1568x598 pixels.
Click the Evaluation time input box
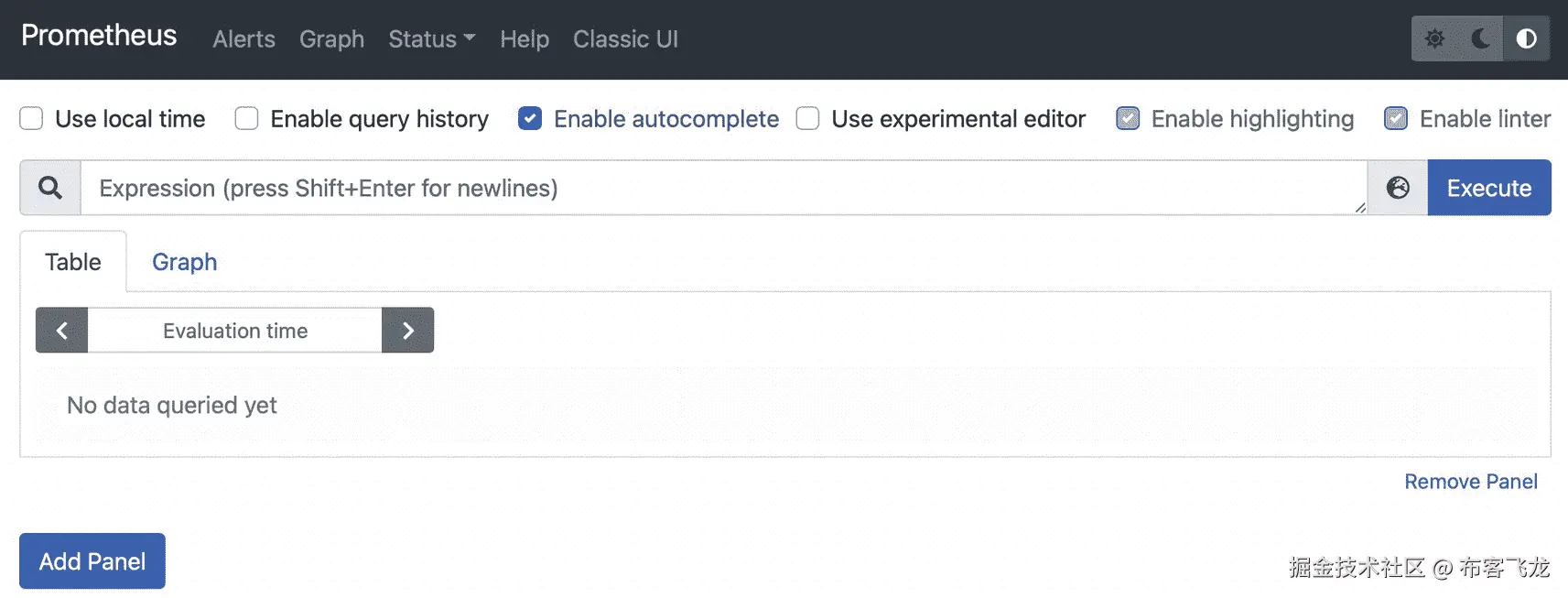click(234, 331)
